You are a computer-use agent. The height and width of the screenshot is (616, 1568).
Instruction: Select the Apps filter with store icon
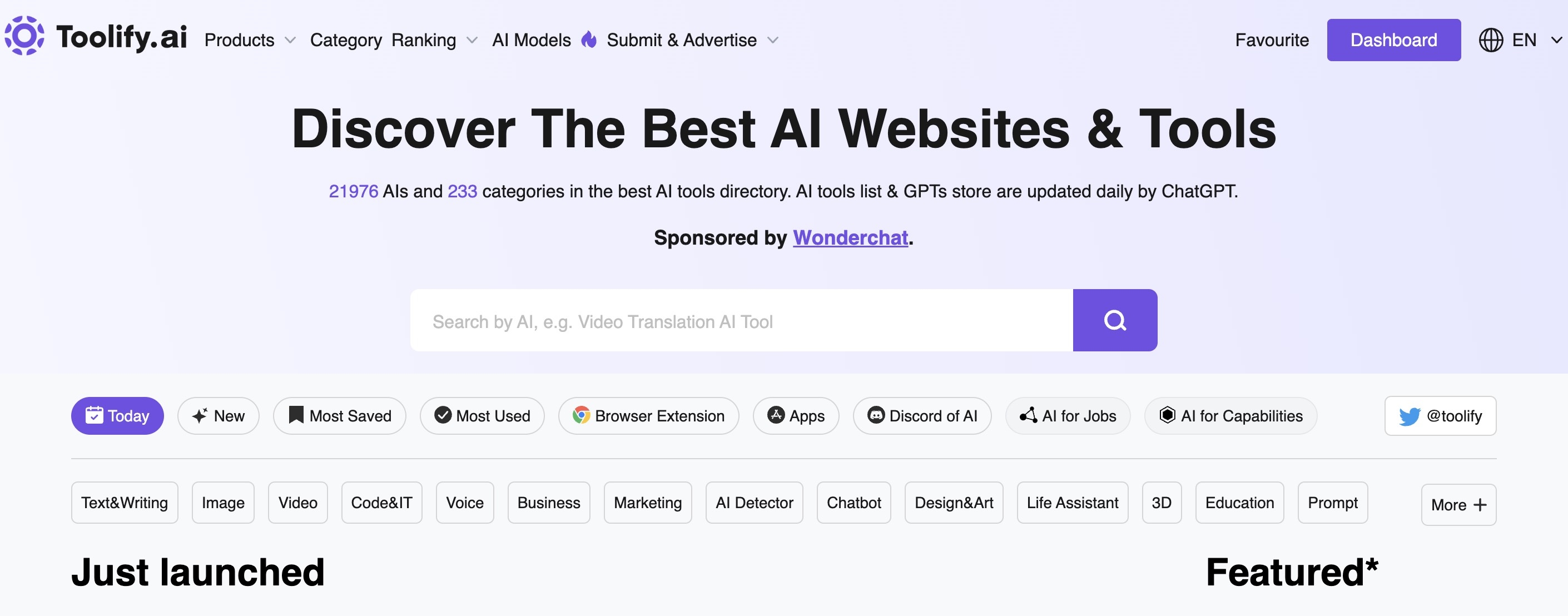pyautogui.click(x=796, y=416)
